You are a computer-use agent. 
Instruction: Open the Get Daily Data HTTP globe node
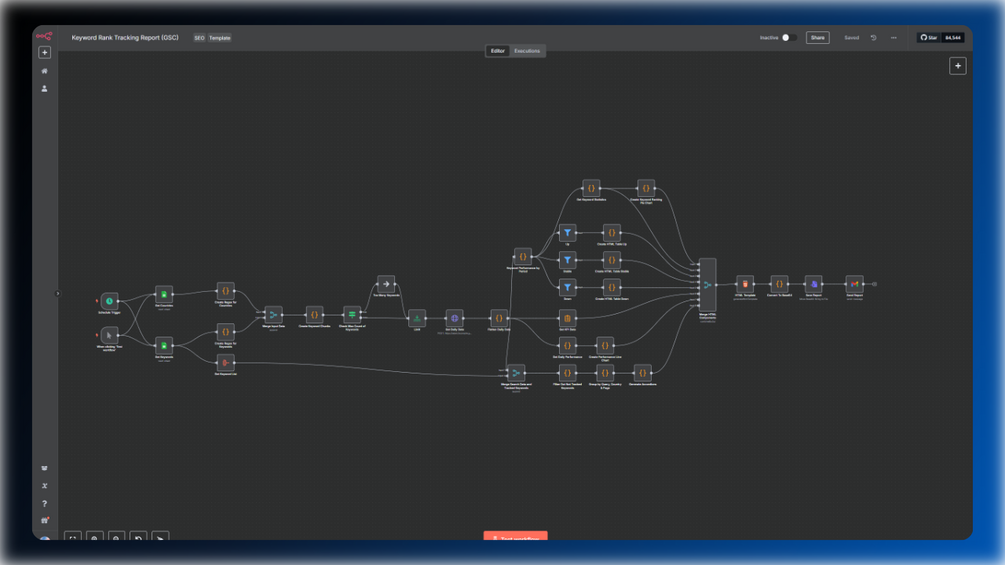[454, 318]
